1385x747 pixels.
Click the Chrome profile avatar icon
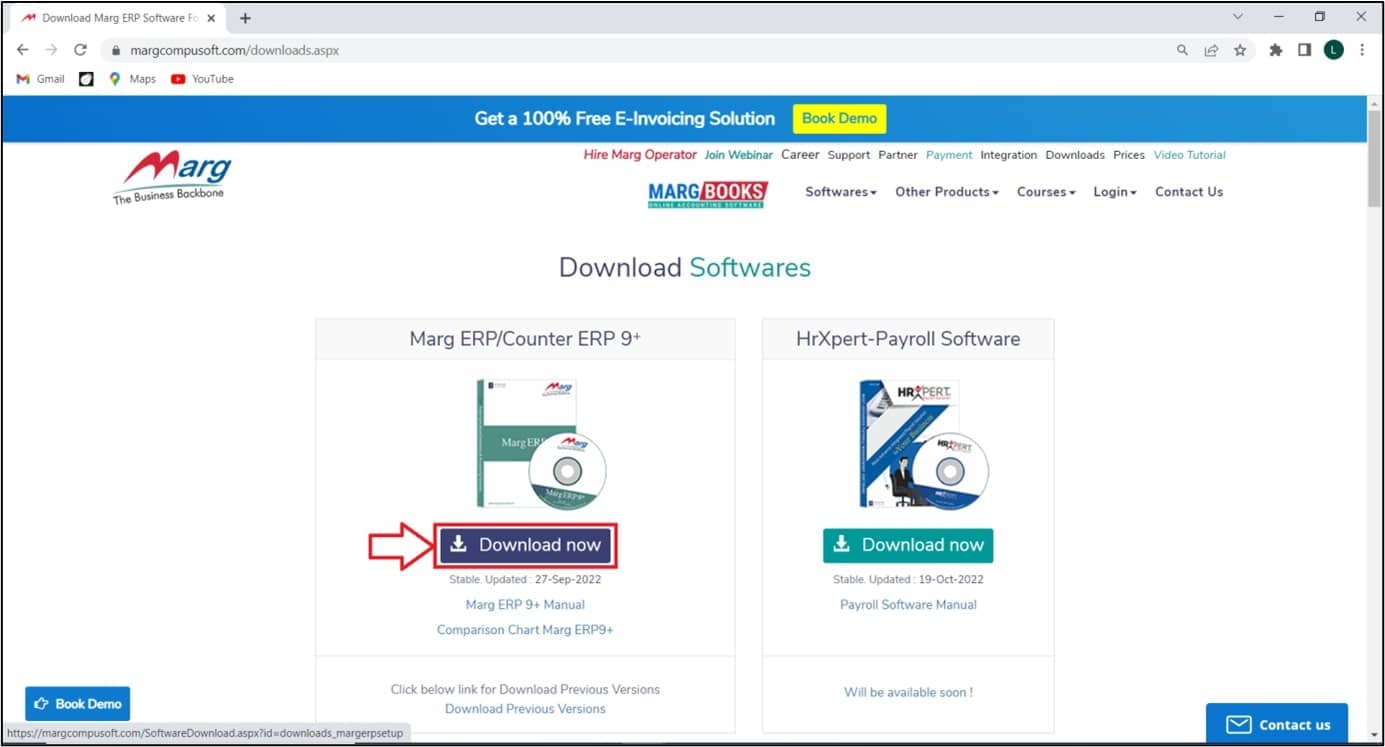[1333, 49]
